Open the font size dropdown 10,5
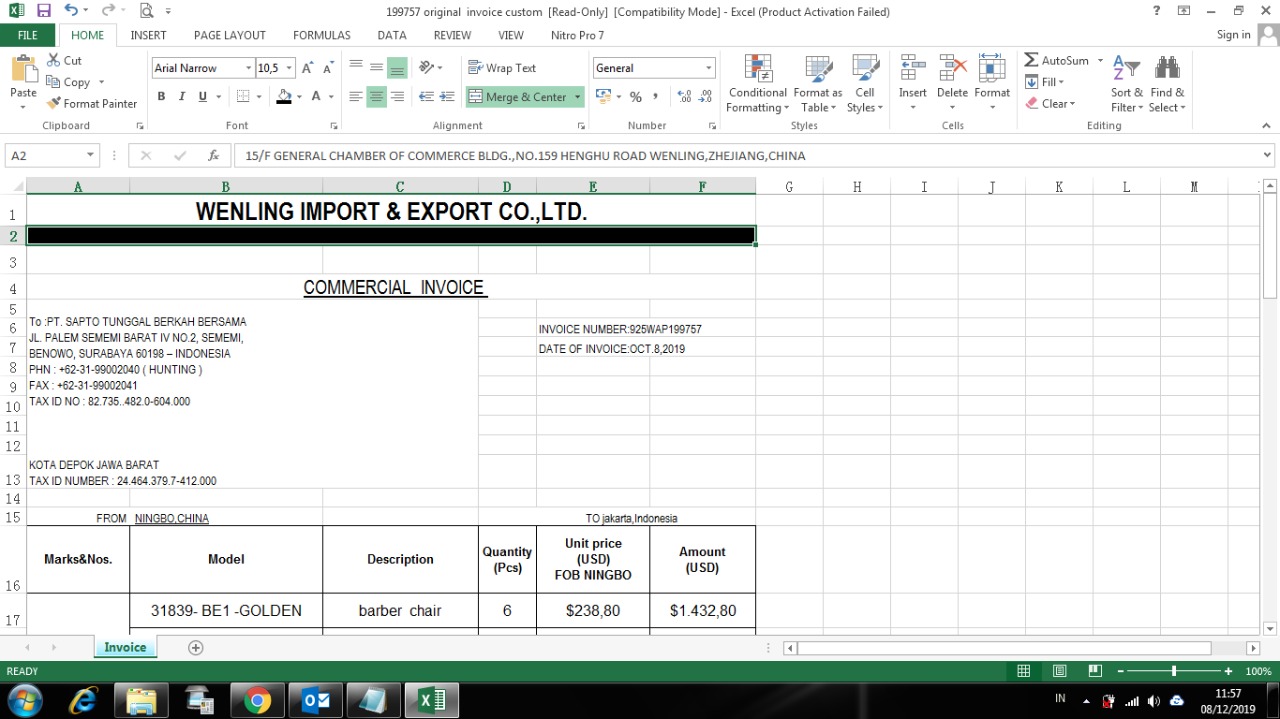The height and width of the screenshot is (719, 1280). pyautogui.click(x=290, y=68)
